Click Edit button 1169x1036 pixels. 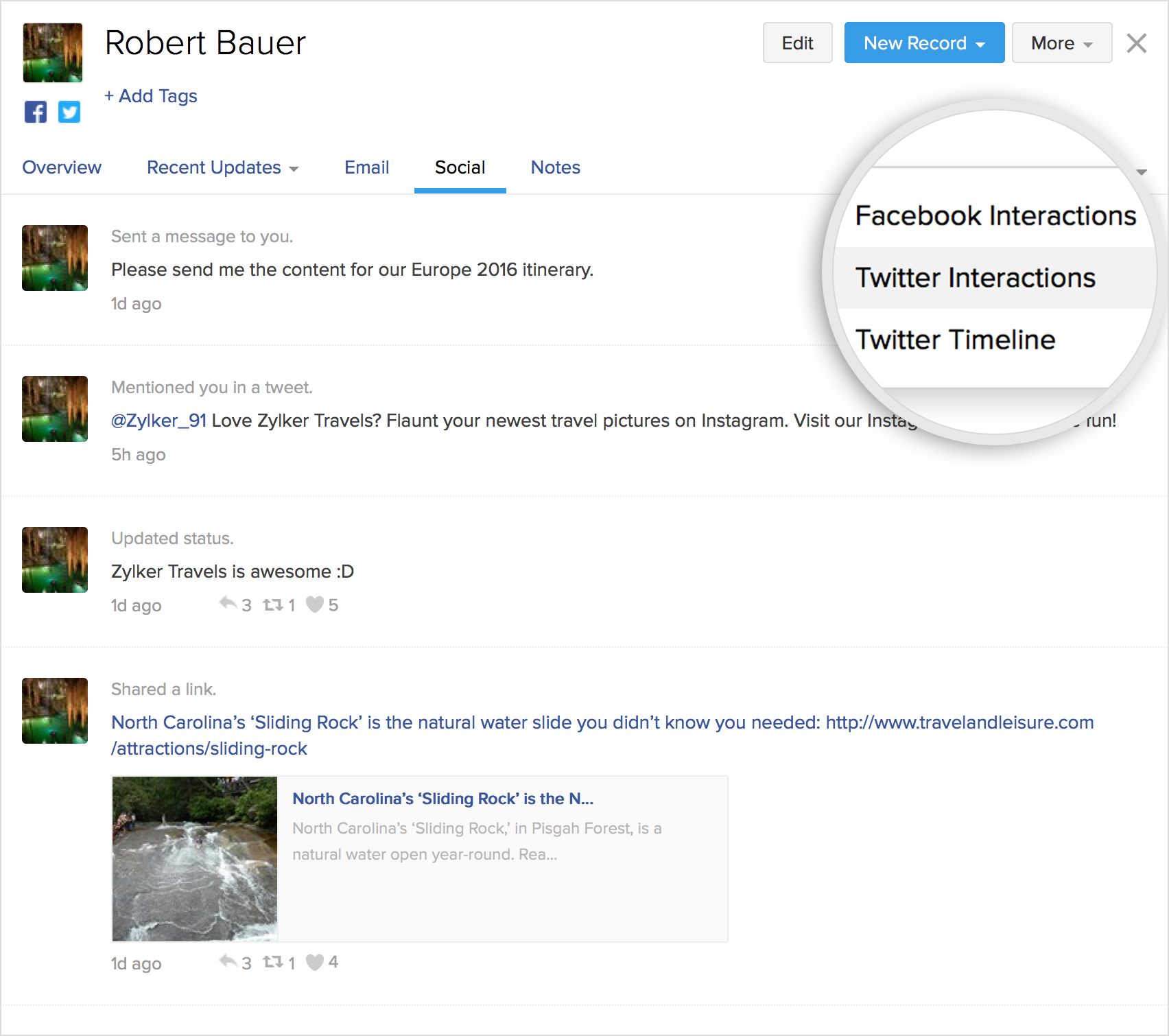coord(798,43)
